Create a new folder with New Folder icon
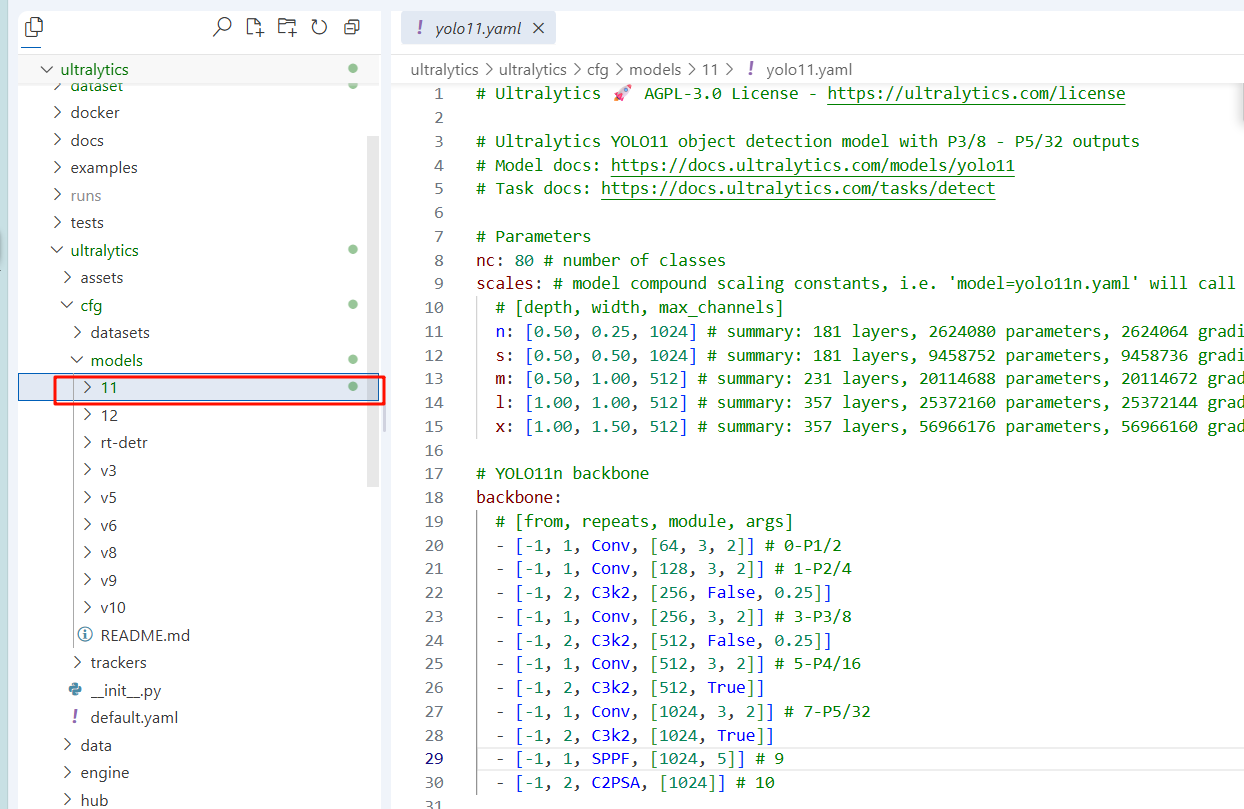This screenshot has height=809, width=1244. point(287,28)
